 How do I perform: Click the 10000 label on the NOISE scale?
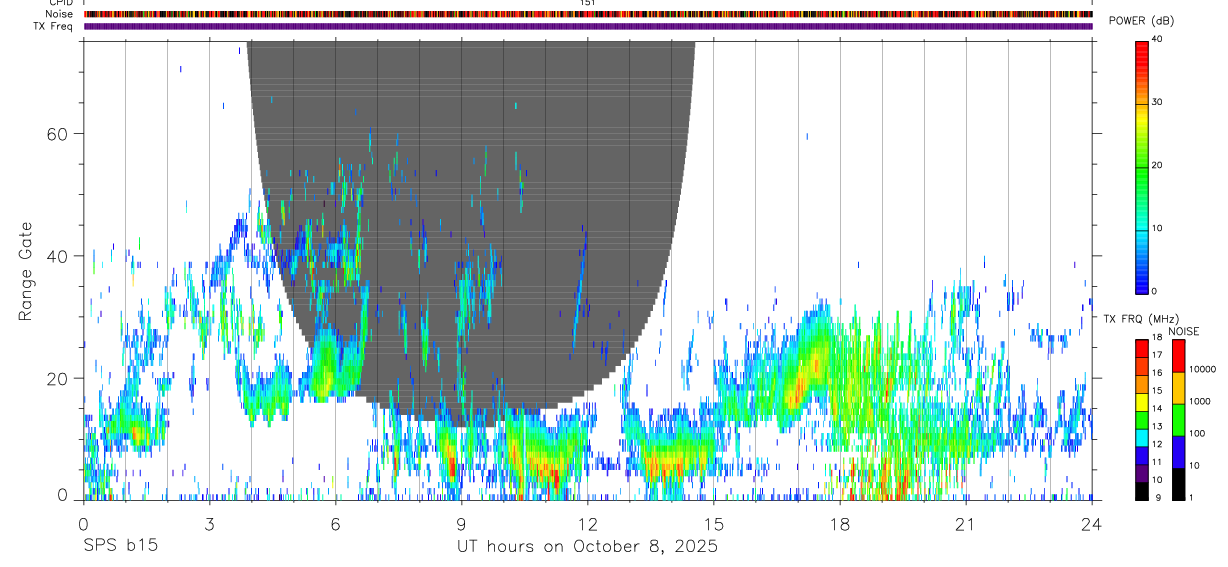(1202, 369)
